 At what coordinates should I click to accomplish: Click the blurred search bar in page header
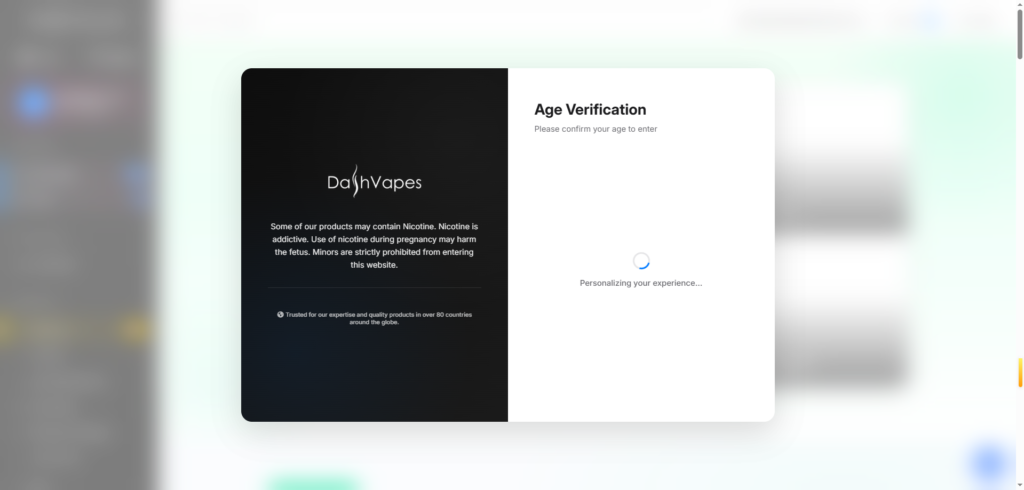pos(800,21)
